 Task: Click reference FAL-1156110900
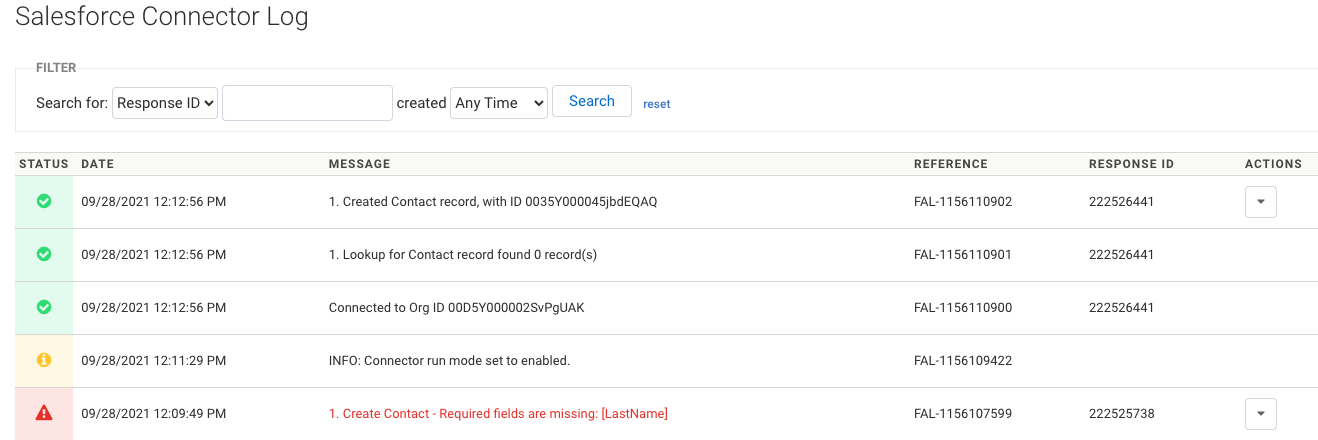coord(963,308)
